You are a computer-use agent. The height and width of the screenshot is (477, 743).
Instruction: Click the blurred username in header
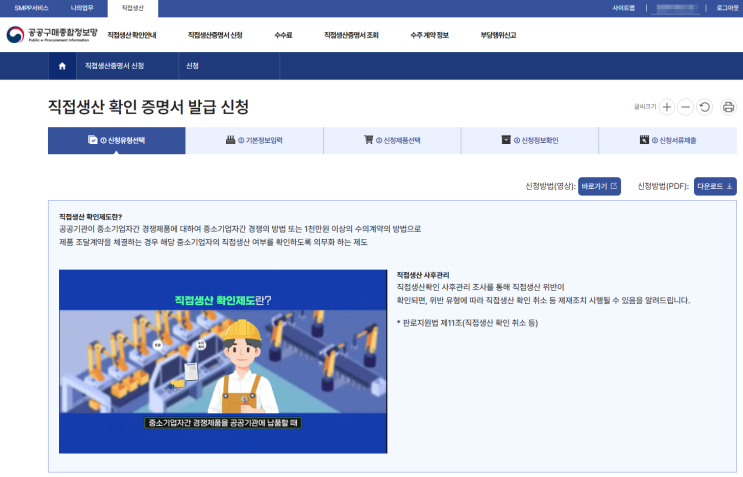676,8
